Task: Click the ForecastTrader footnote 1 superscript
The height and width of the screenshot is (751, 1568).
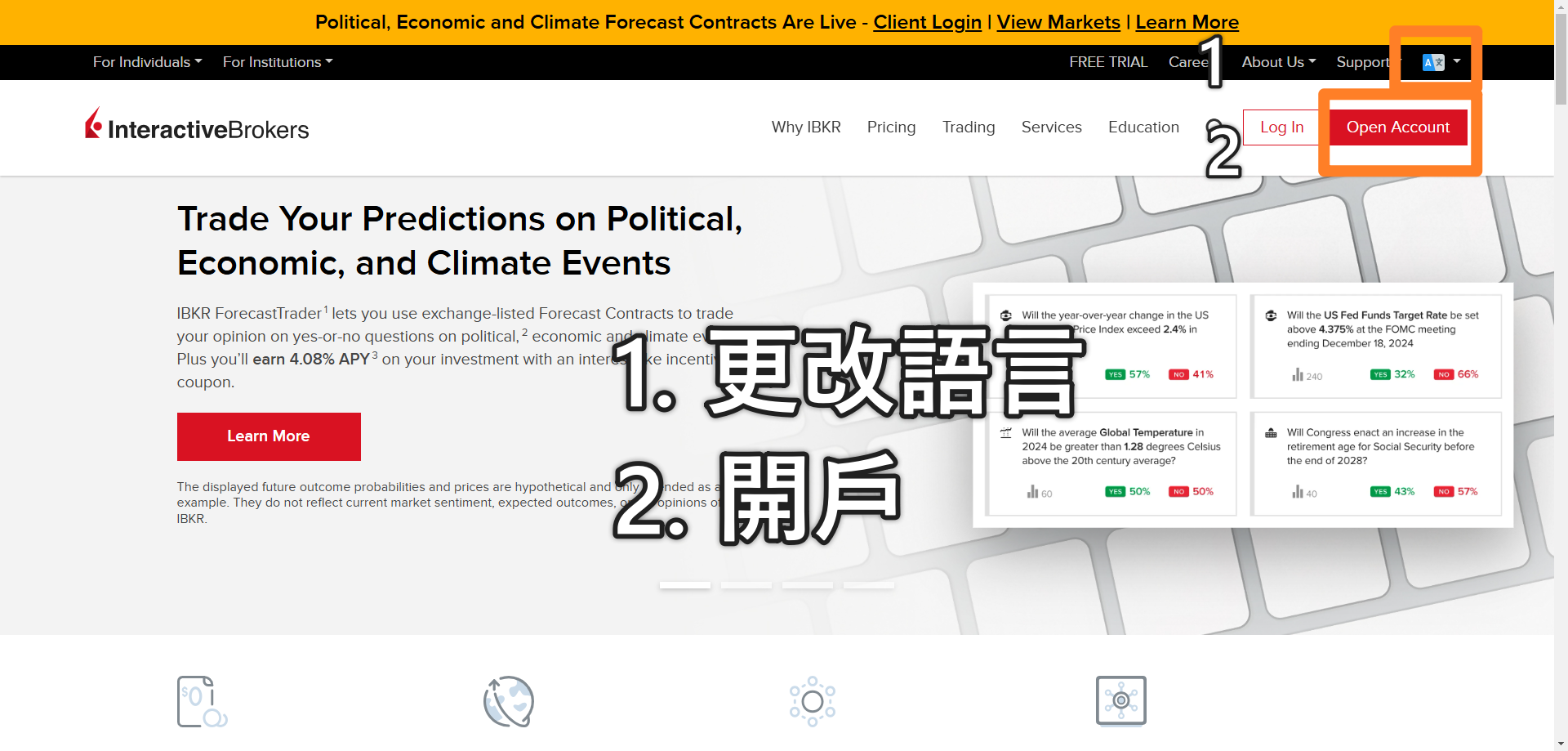Action: (326, 309)
